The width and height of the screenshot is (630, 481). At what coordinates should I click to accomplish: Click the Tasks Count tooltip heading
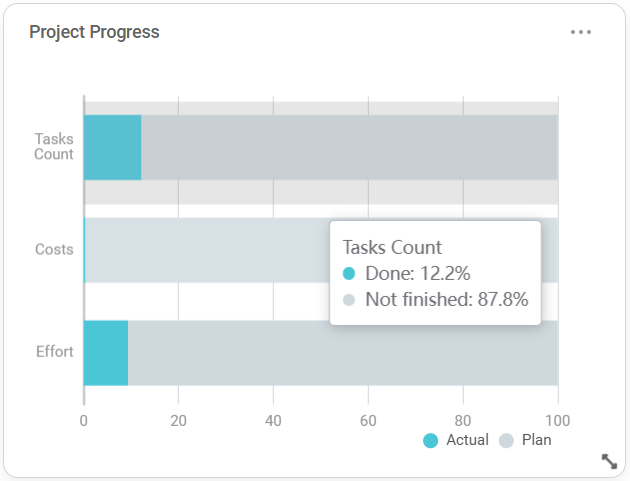pos(392,247)
